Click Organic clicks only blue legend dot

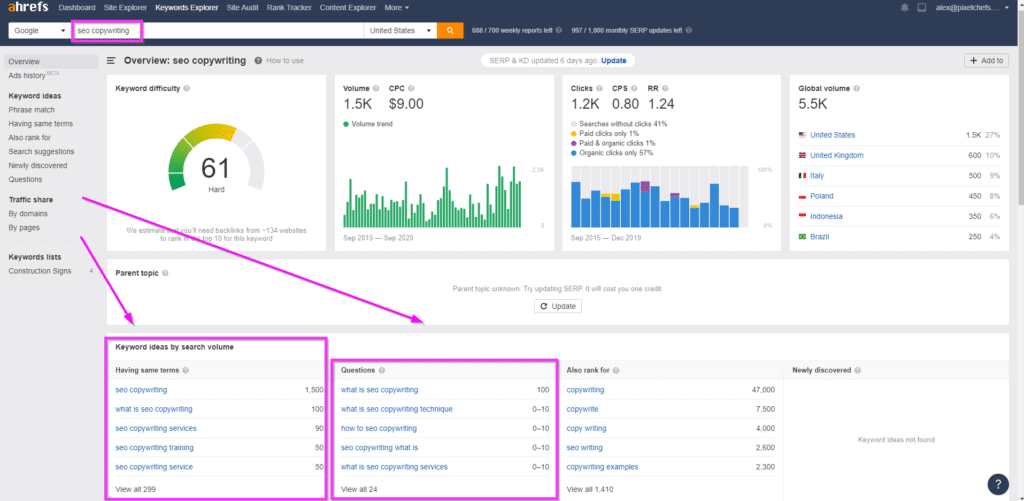574,153
